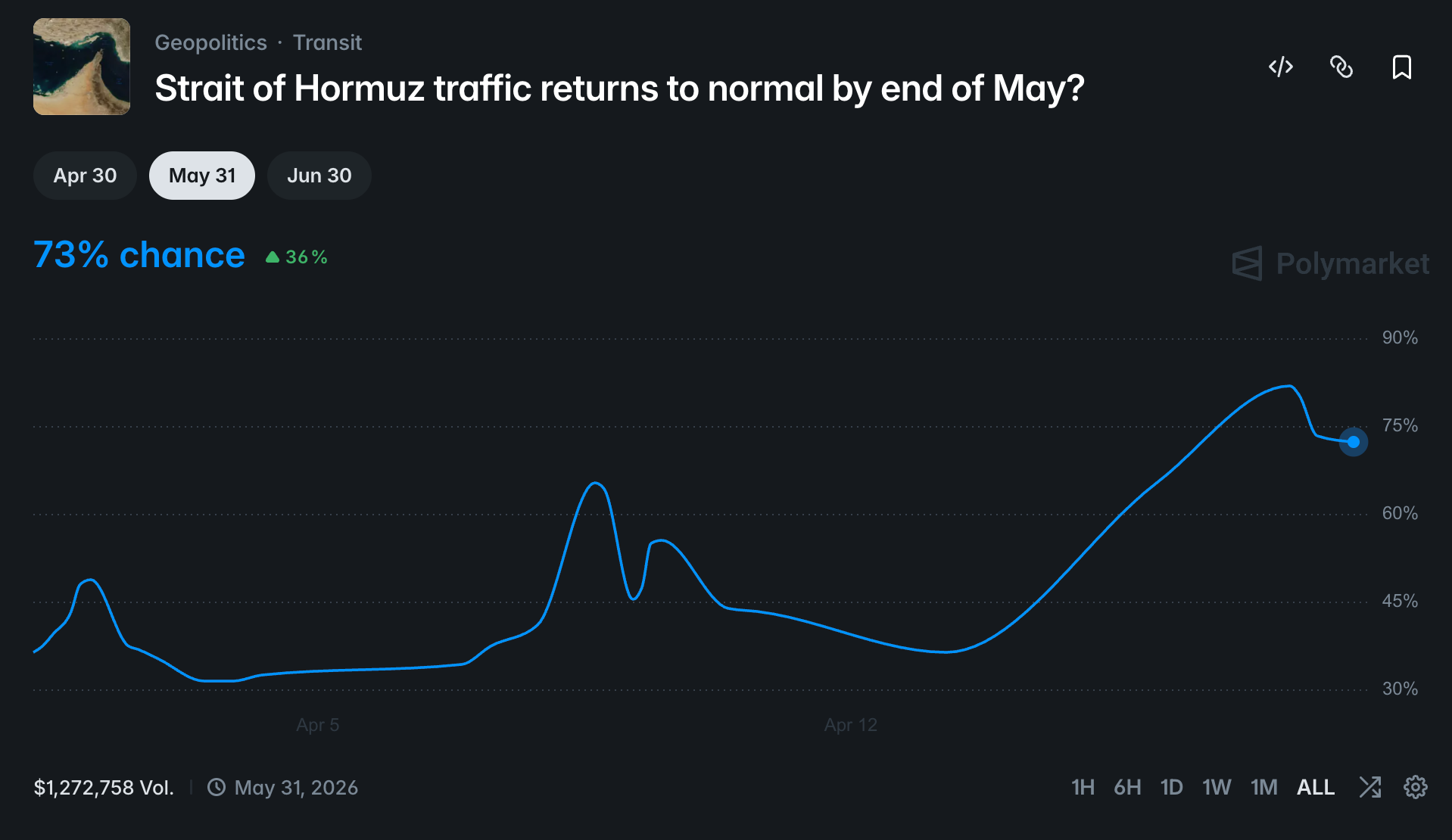Open chart settings gear icon
Image resolution: width=1452 pixels, height=840 pixels.
[1415, 787]
